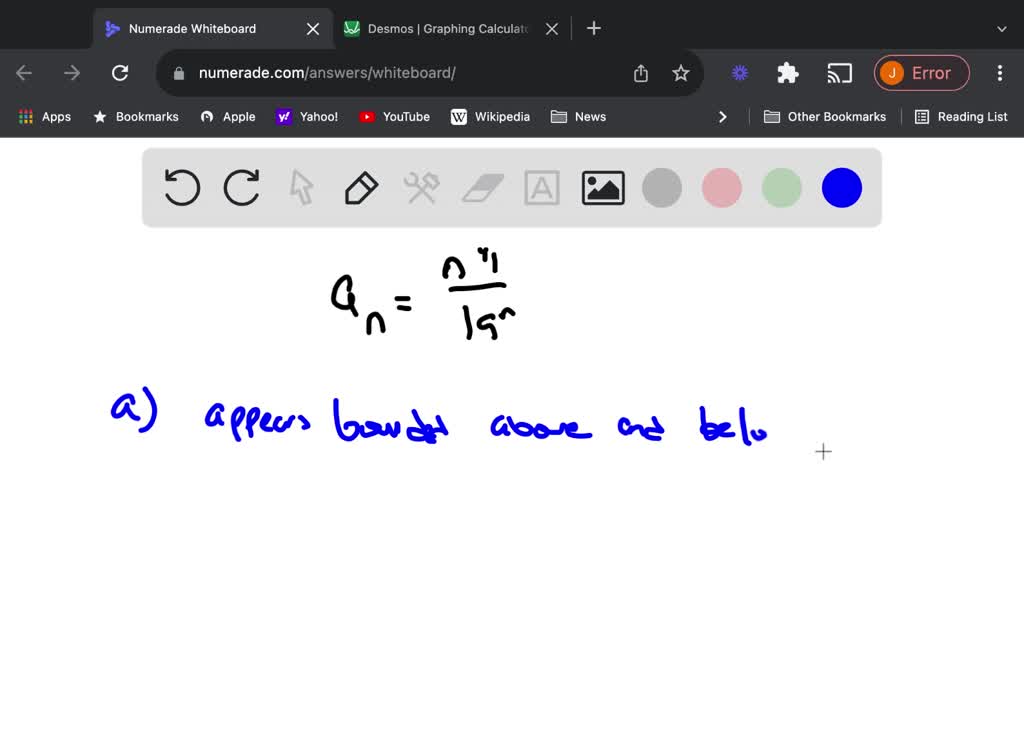
Task: Click the Redo arrow on the whiteboard toolbar
Action: tap(241, 187)
